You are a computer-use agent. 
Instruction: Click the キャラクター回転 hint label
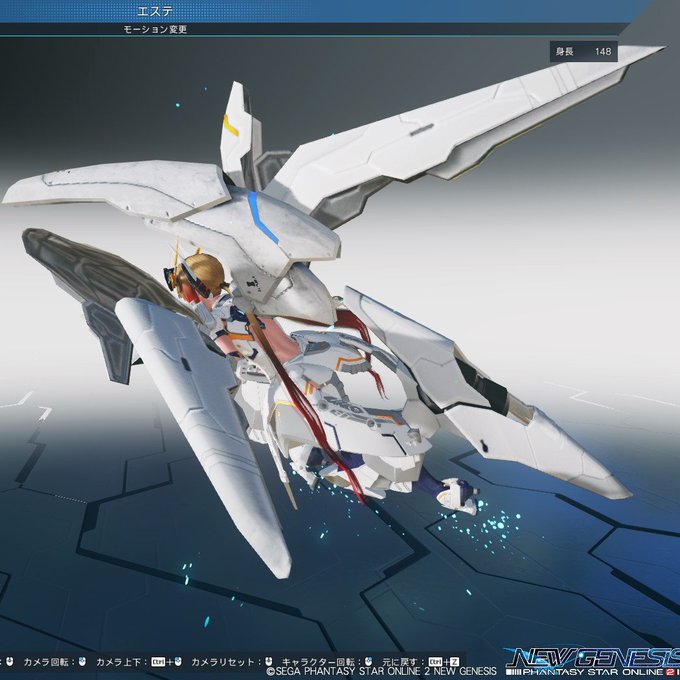pyautogui.click(x=318, y=662)
